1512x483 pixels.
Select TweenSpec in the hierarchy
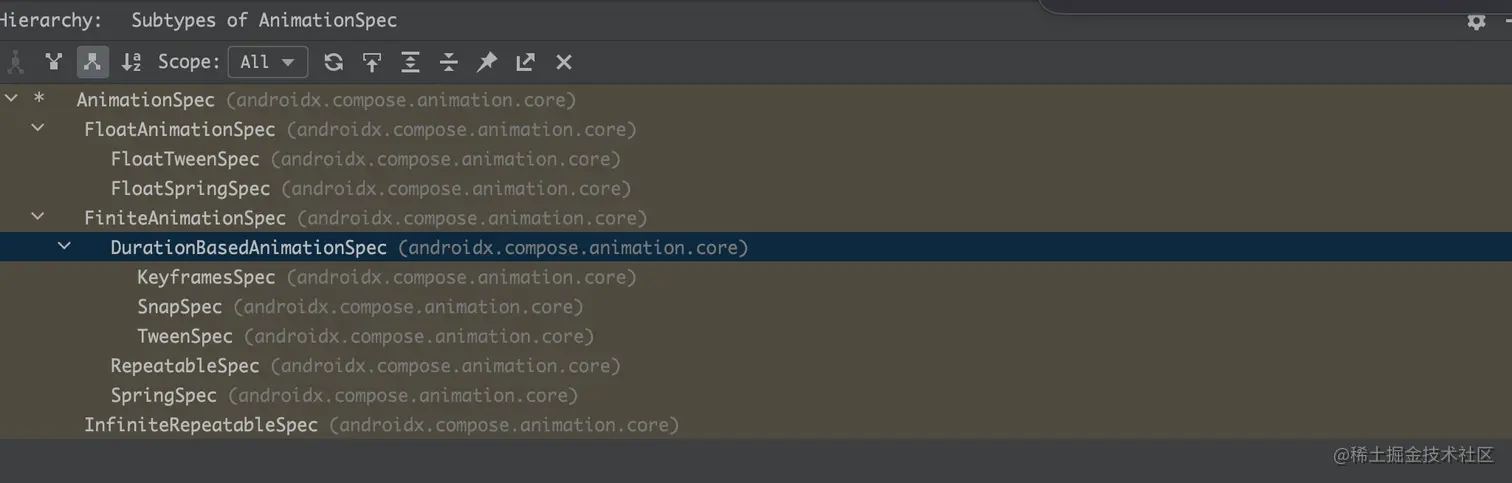[x=185, y=336]
